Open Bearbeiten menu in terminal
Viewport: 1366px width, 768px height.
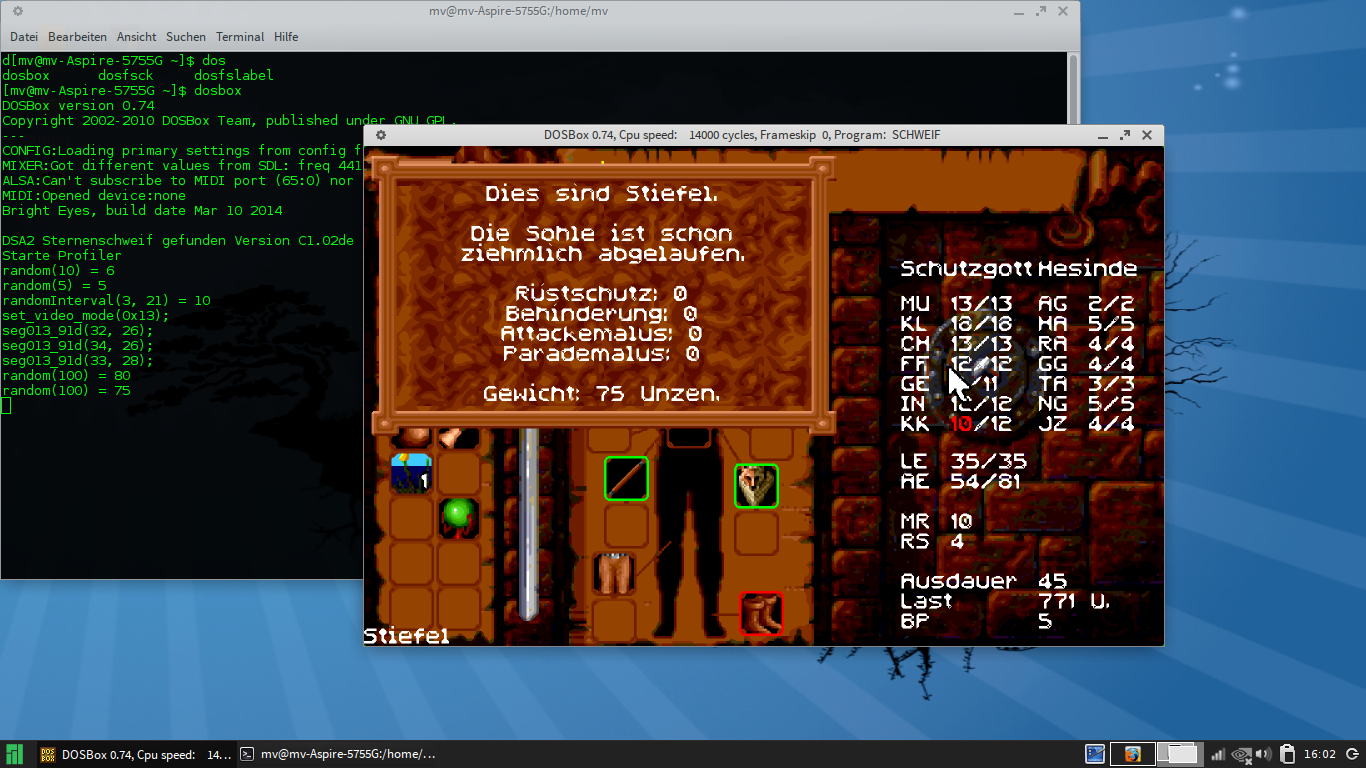(77, 37)
